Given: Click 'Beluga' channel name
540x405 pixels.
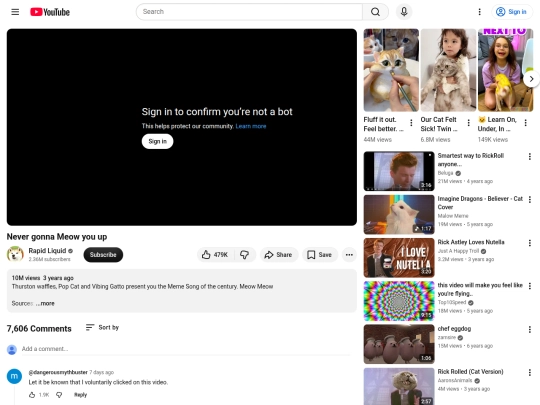Looking at the screenshot, I should 445,173.
